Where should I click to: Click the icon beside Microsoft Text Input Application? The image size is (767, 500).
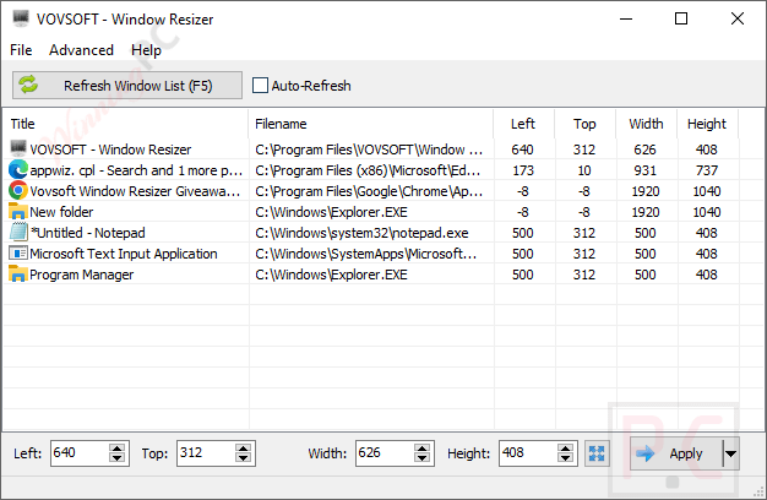coord(19,253)
